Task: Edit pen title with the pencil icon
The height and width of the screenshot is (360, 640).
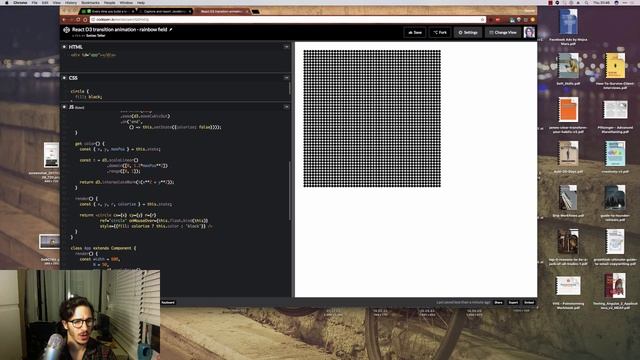Action: click(171, 29)
